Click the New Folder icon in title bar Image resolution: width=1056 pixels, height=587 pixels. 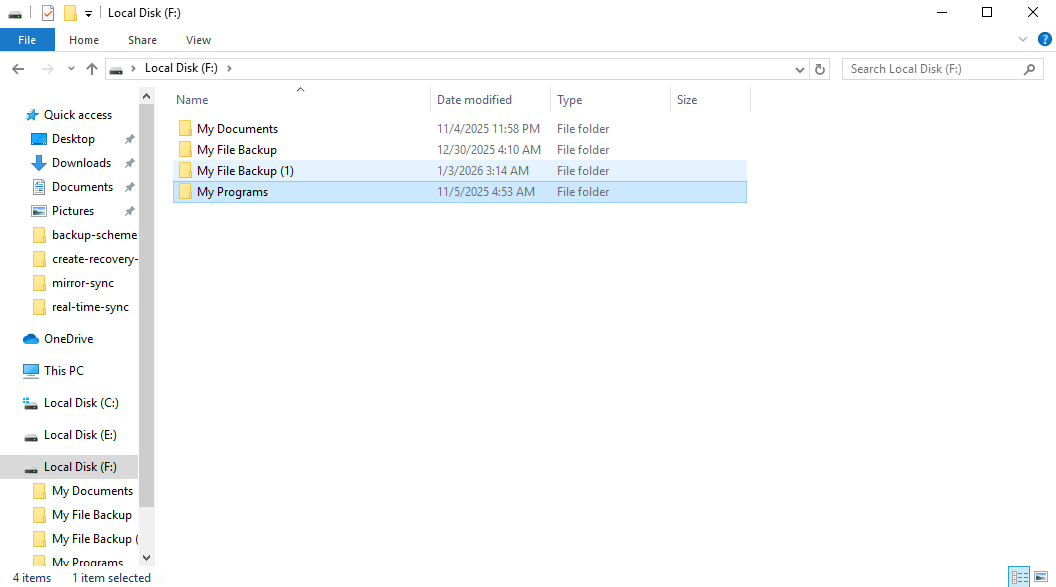tap(70, 13)
